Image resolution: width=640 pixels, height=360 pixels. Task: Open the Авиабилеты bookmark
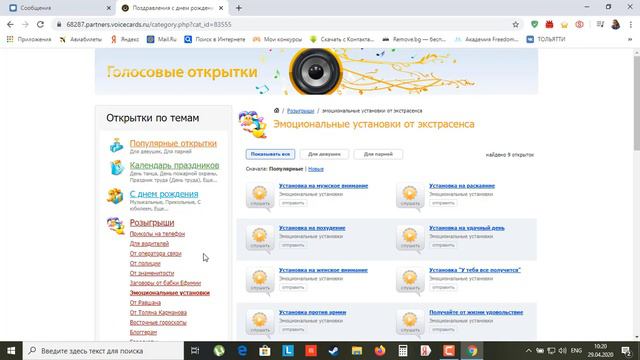(x=80, y=39)
